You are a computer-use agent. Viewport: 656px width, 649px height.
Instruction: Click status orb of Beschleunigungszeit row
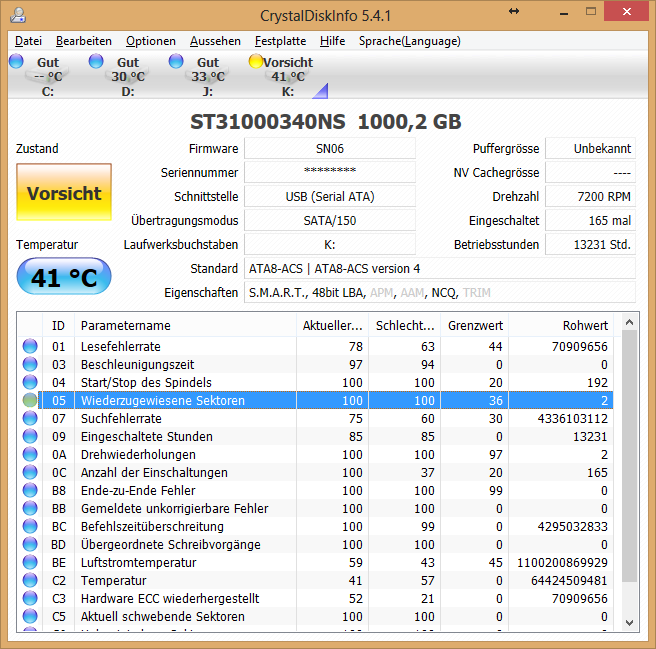[30, 364]
